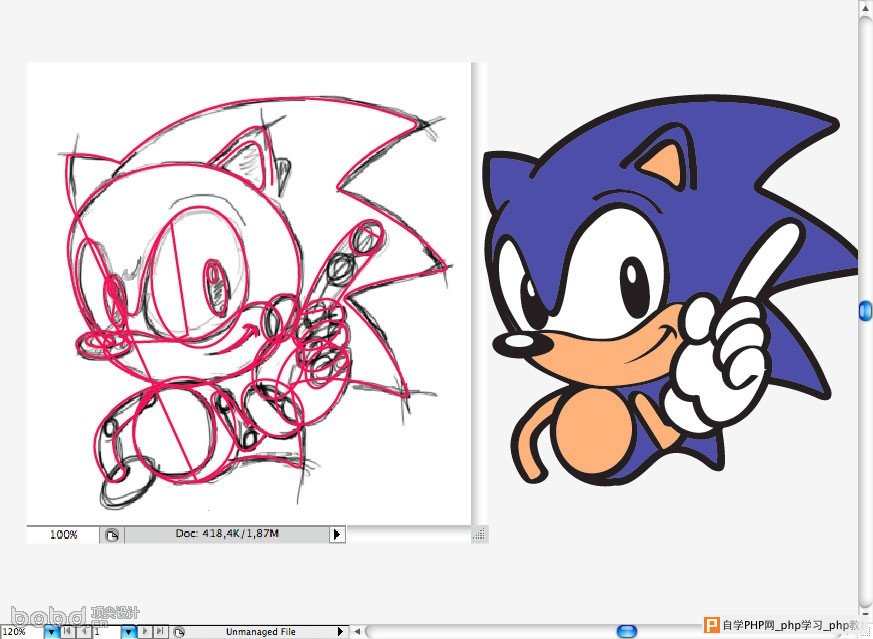Click the 120% zoom input field
The image size is (873, 639).
(22, 632)
